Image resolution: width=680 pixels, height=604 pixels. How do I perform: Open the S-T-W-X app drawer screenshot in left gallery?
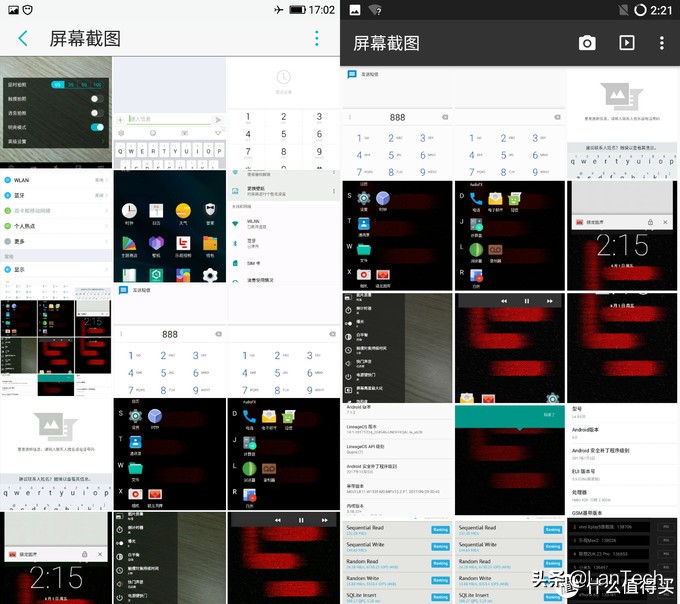170,454
